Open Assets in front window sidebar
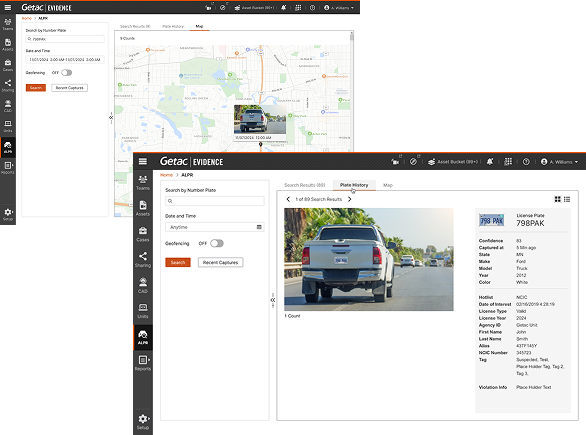Image resolution: width=586 pixels, height=435 pixels. pyautogui.click(x=143, y=209)
